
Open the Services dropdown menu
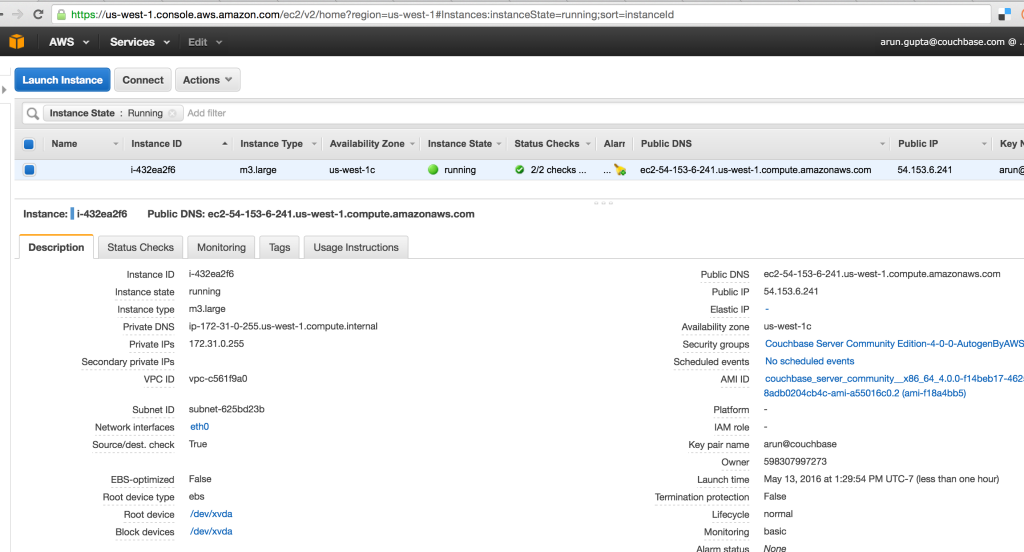140,42
